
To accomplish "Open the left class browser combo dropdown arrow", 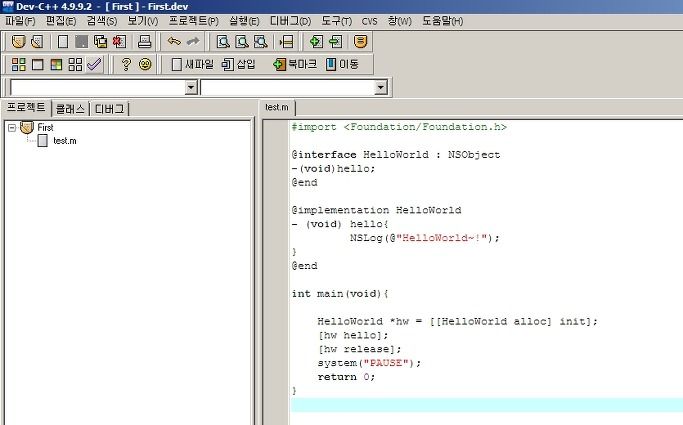I will [191, 88].
